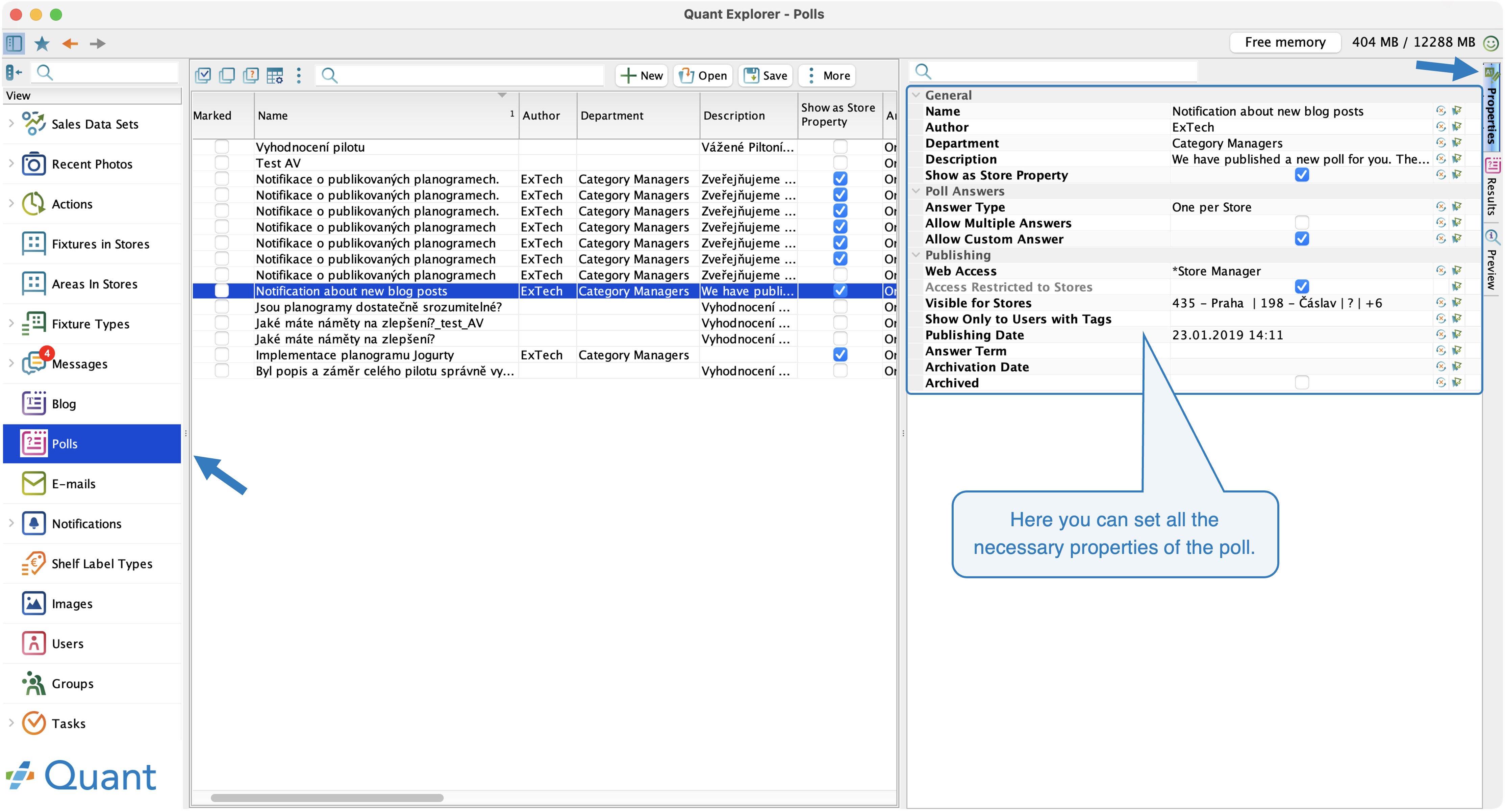Expand the Actions tree node
Screen dimensions: 1506x812
point(11,203)
